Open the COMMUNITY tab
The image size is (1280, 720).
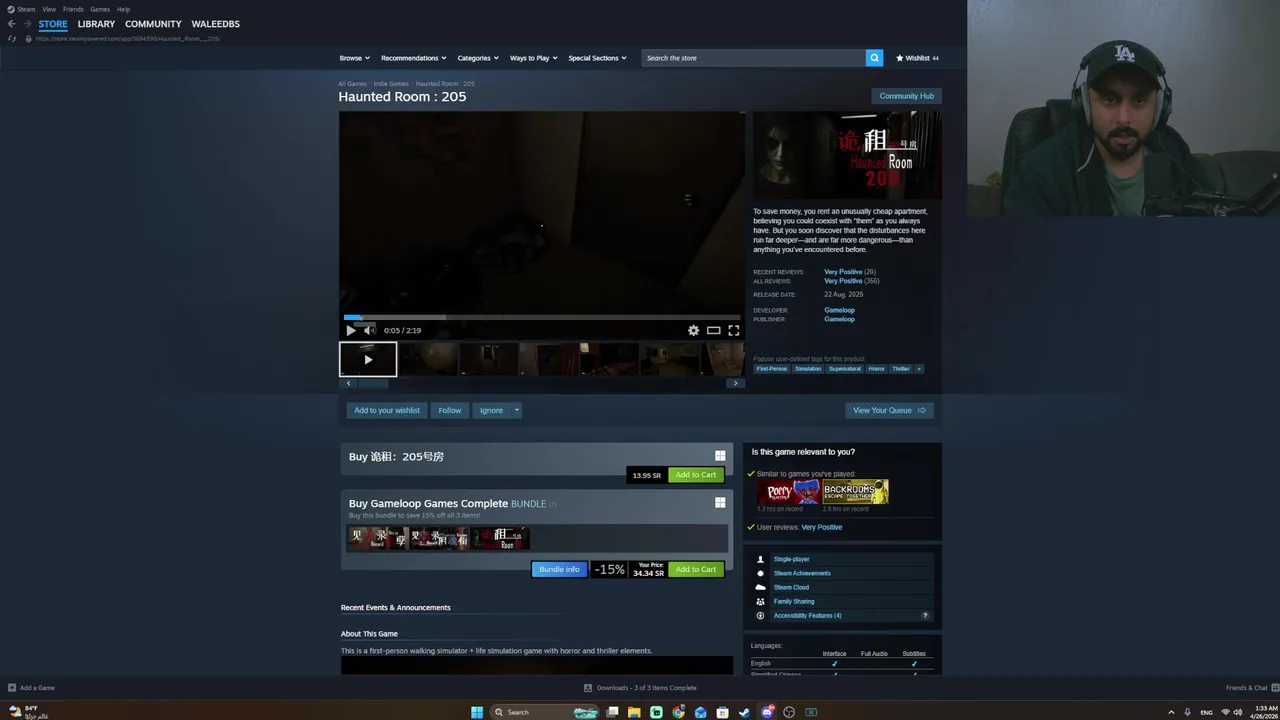pos(153,24)
